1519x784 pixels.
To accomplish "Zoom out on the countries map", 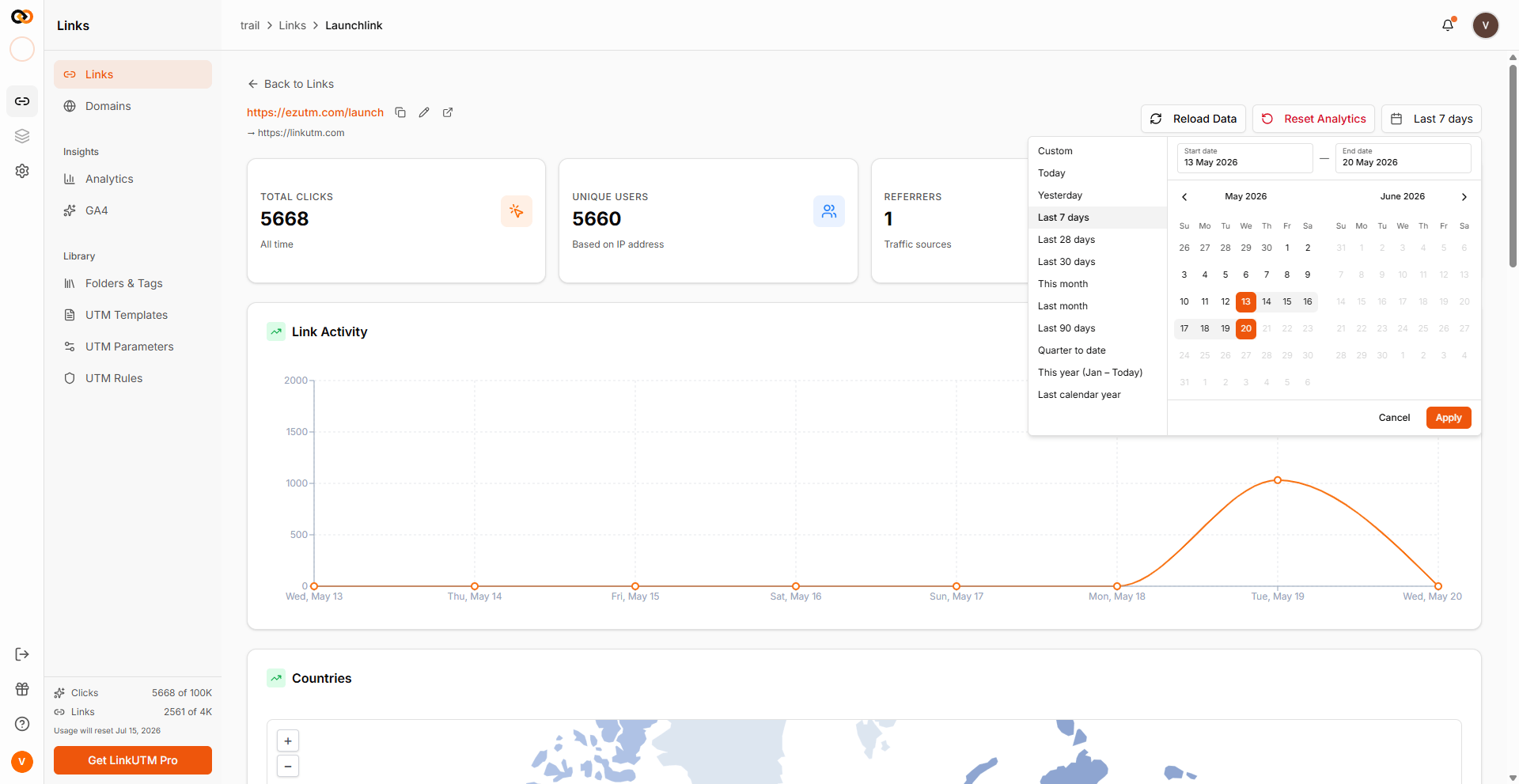I will pyautogui.click(x=288, y=766).
